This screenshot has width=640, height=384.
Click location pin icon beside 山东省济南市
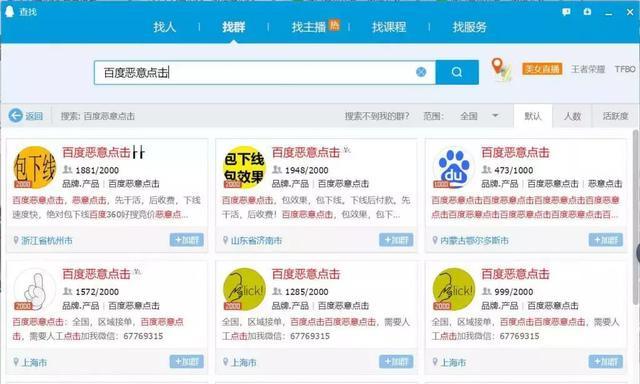(225, 240)
